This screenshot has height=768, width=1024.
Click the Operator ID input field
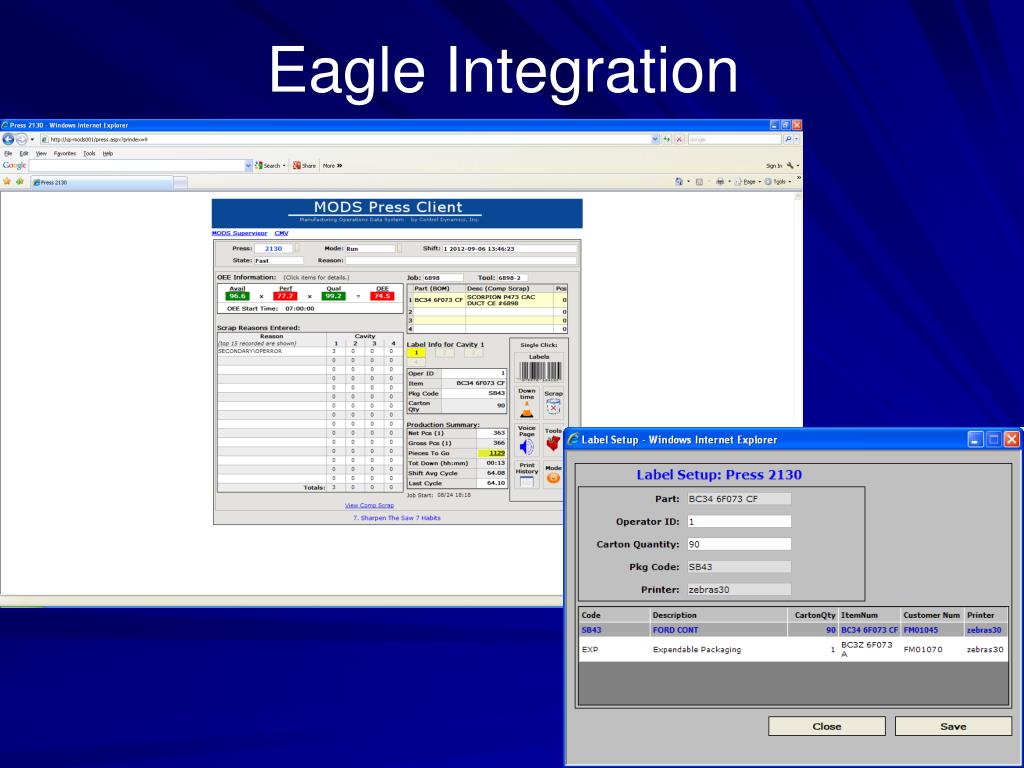tap(739, 521)
